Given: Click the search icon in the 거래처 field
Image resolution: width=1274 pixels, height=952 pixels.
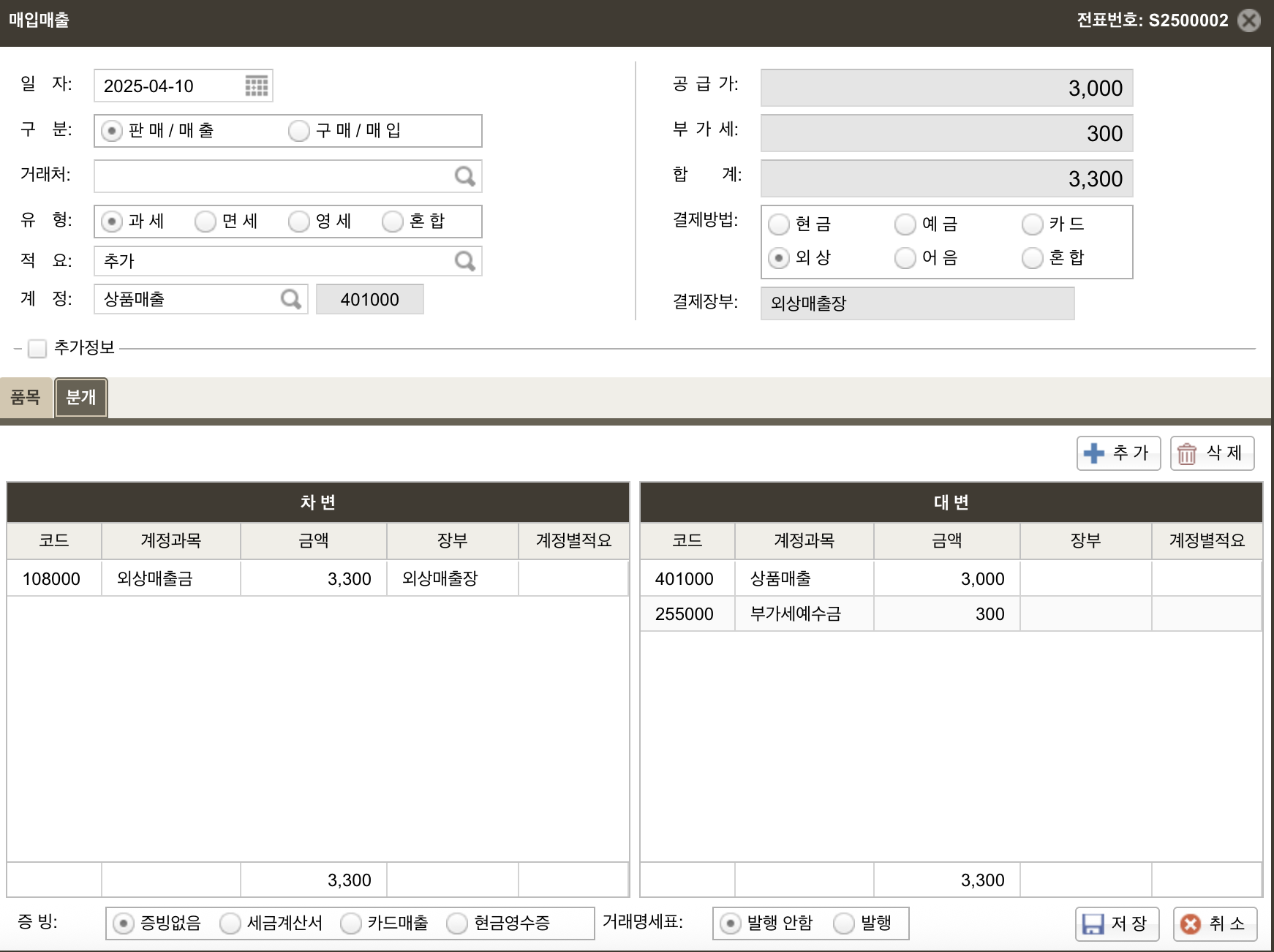Looking at the screenshot, I should (x=465, y=176).
